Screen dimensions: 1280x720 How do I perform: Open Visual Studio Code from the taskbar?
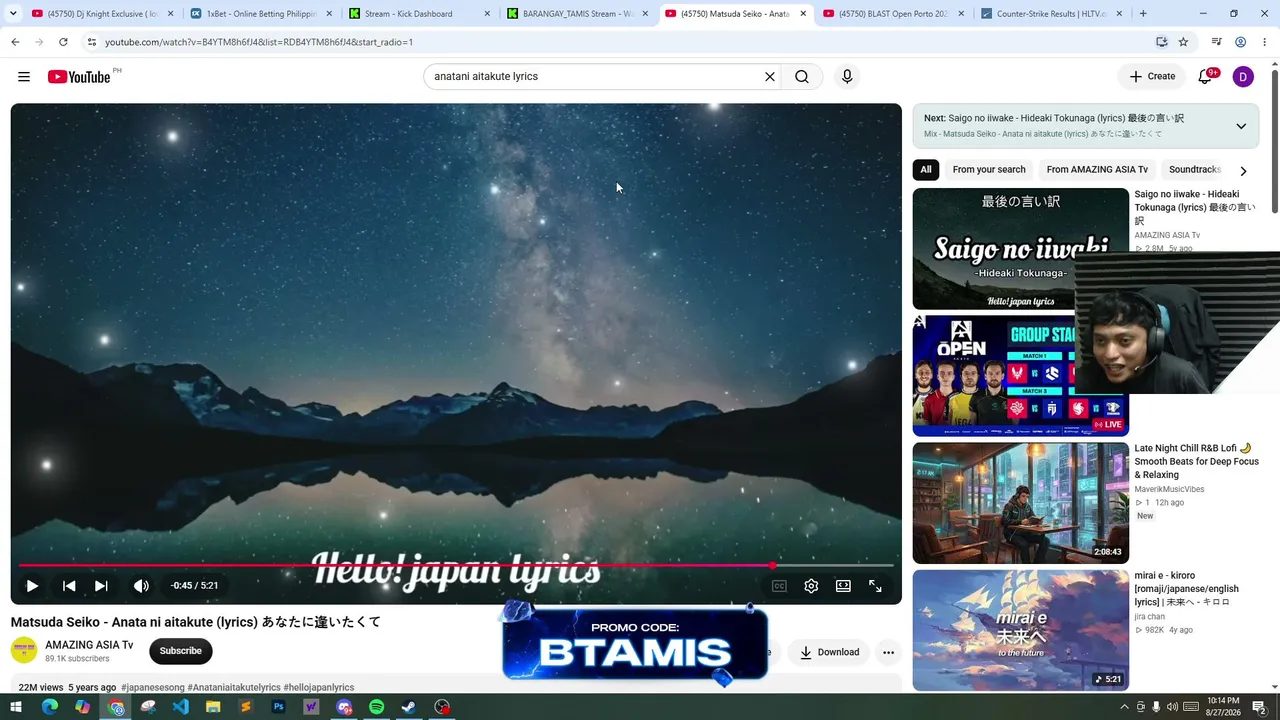pos(180,707)
